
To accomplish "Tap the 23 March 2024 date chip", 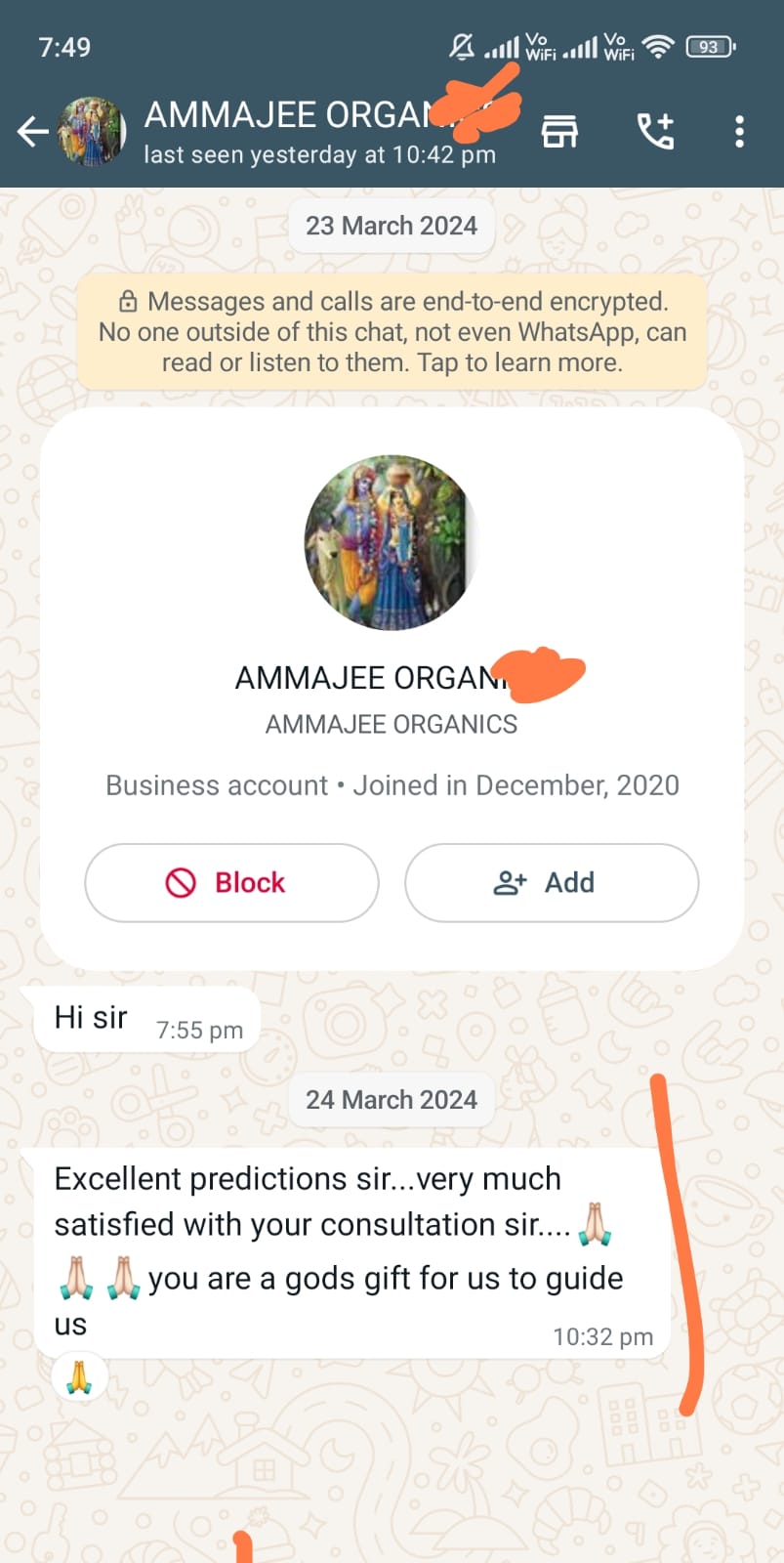I will tap(392, 226).
